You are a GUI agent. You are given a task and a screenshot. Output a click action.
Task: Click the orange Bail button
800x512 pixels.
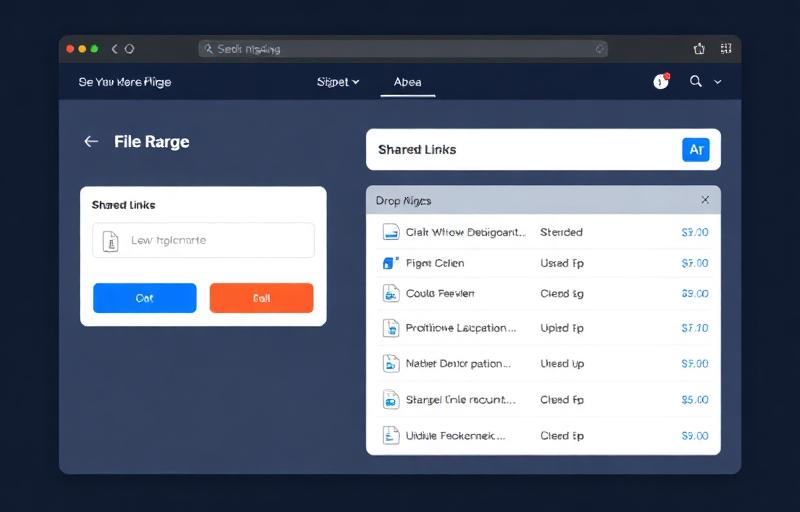261,298
